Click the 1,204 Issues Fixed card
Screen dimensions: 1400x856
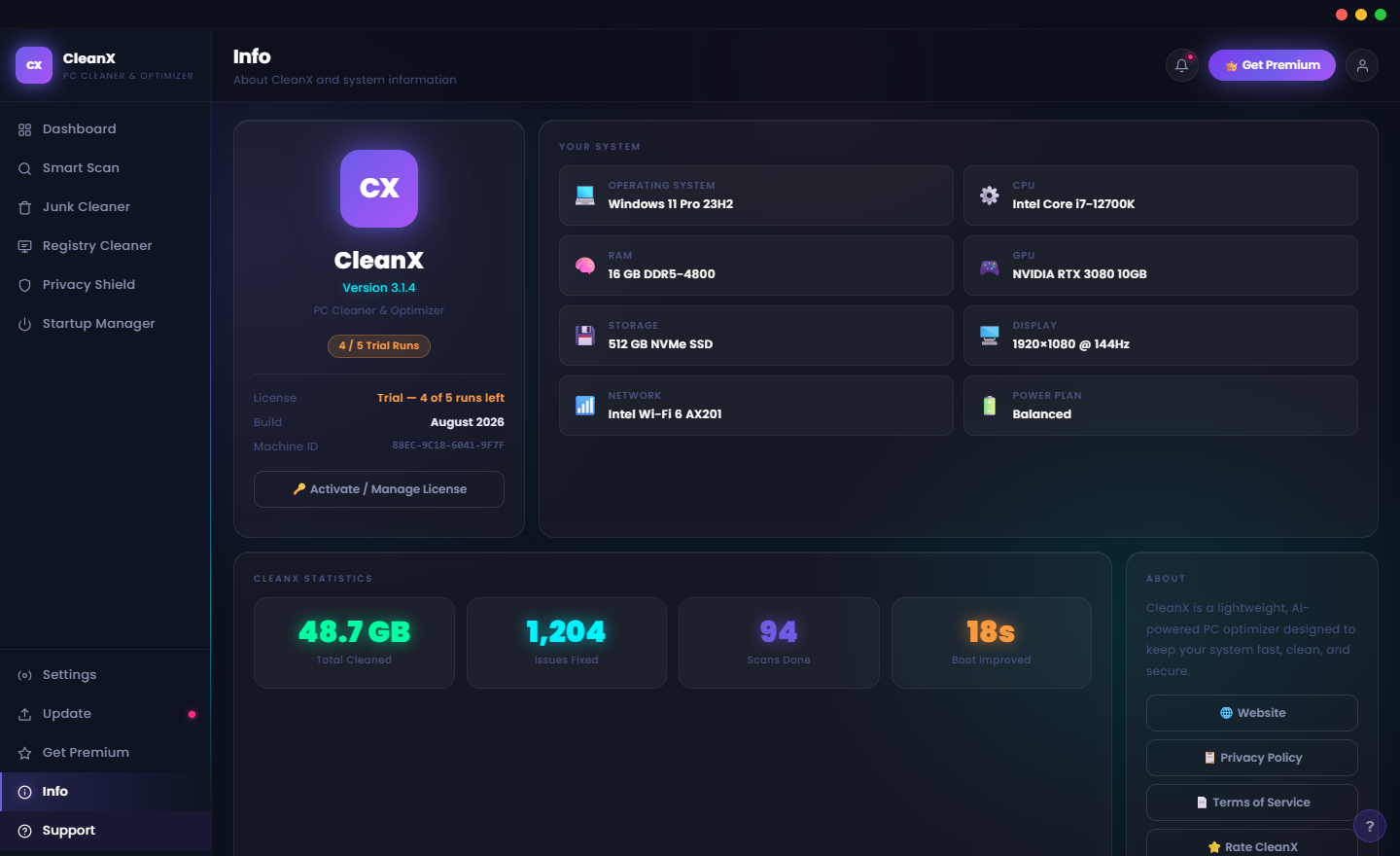pos(567,643)
